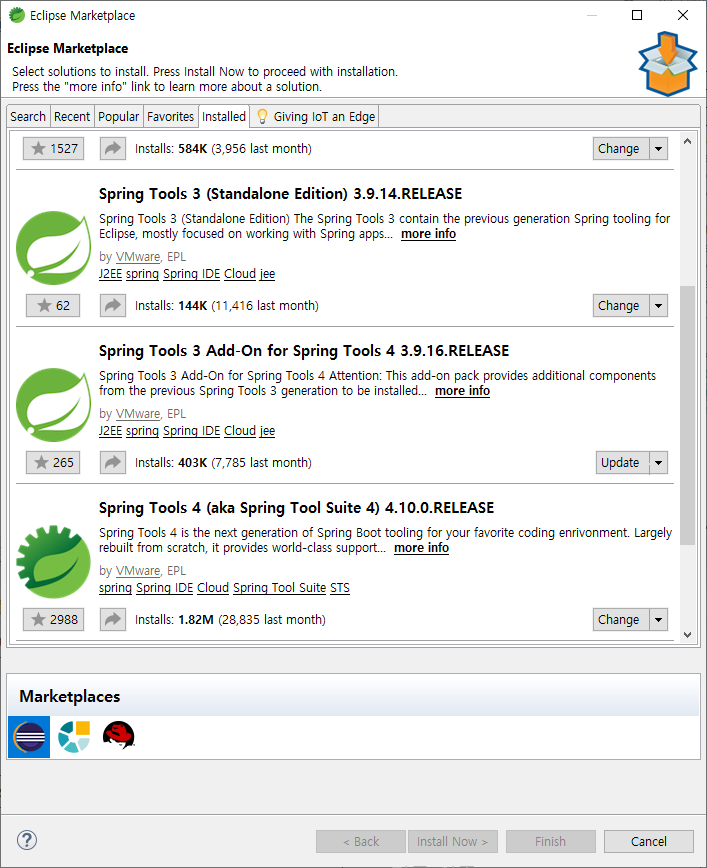Click Change for Spring Tools 3 Standalone Edition
Viewport: 707px width, 868px height.
[620, 306]
